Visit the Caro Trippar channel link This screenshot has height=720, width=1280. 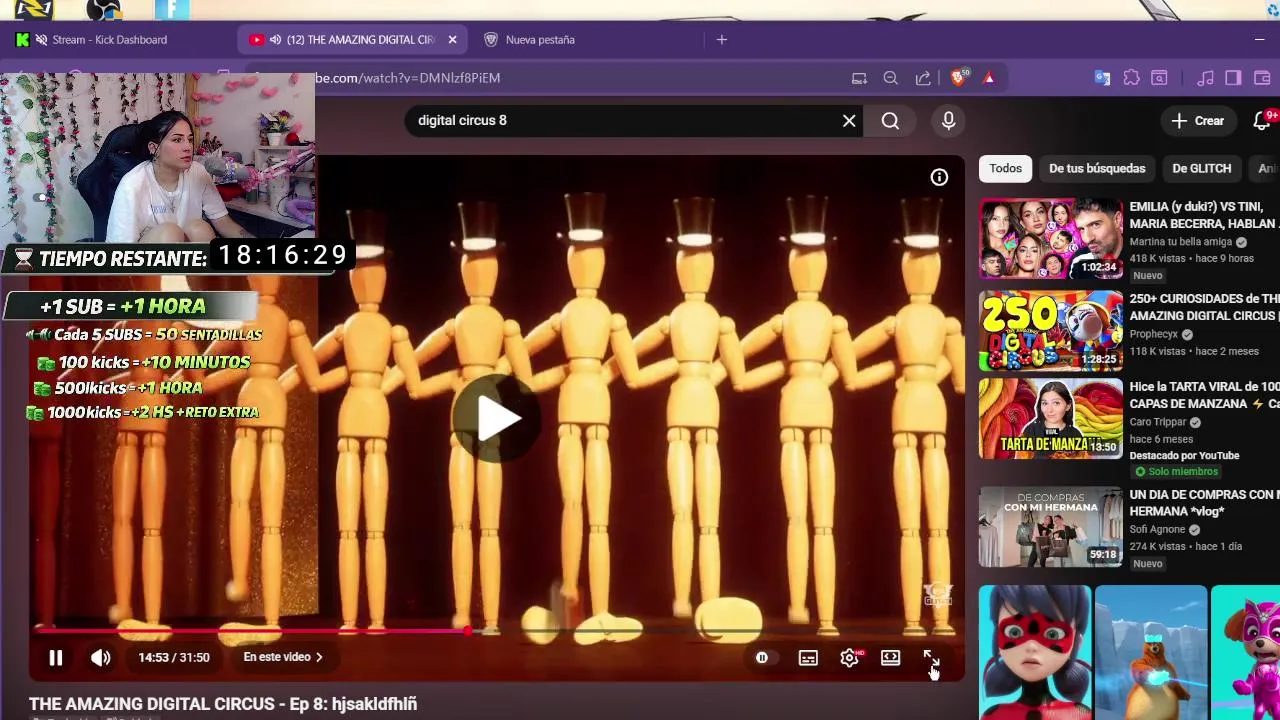[1158, 422]
